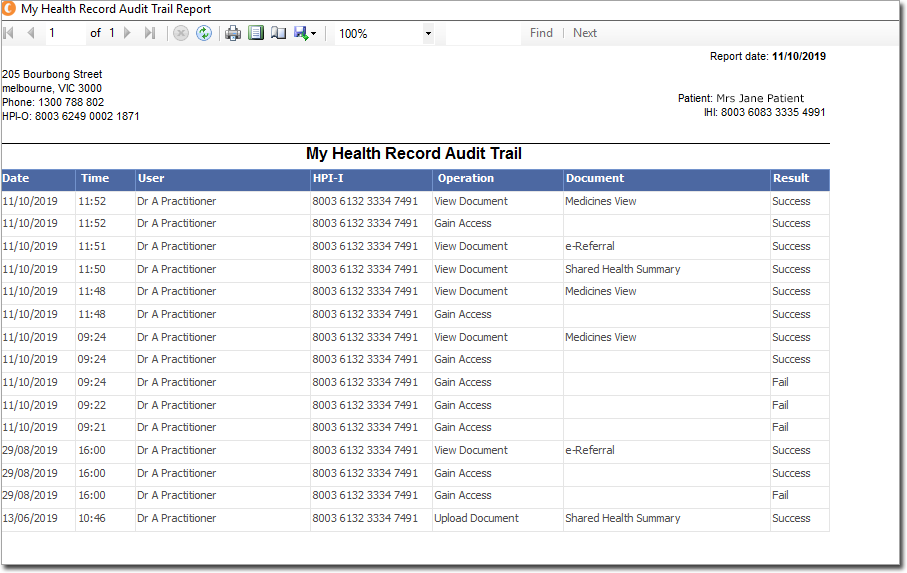Click the Stop rendering icon
The width and height of the screenshot is (907, 573).
pos(181,33)
